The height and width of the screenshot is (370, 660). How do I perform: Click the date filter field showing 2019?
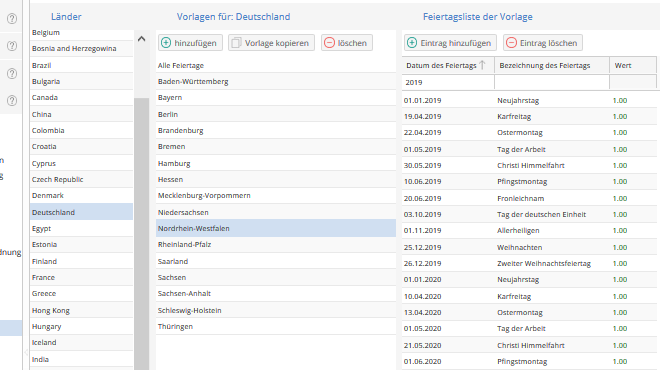pyautogui.click(x=448, y=82)
